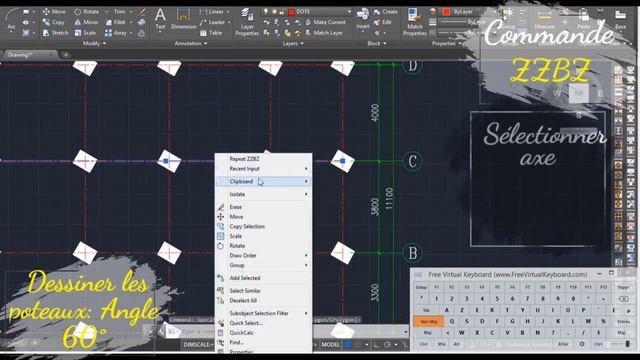The width and height of the screenshot is (640, 360).
Task: Click Match Layer button
Action: click(324, 33)
